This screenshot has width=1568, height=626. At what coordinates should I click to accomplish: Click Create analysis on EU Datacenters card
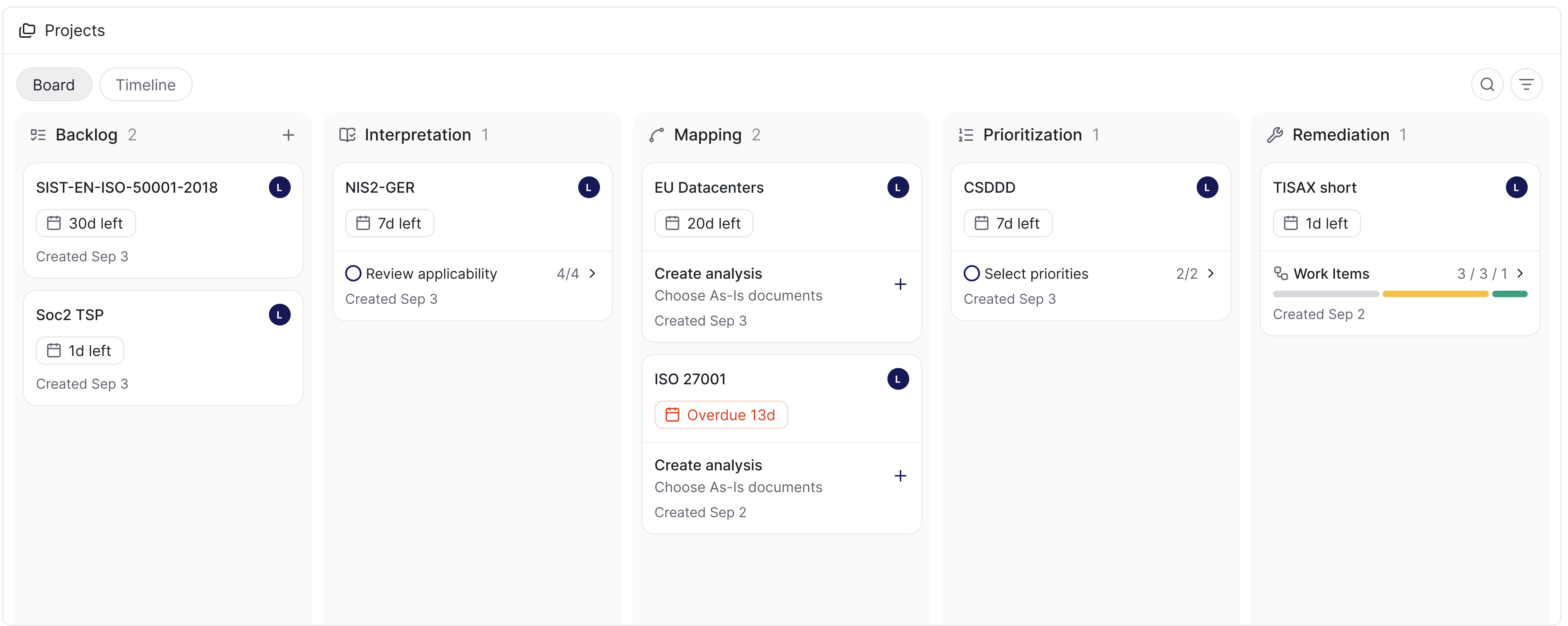coord(708,273)
